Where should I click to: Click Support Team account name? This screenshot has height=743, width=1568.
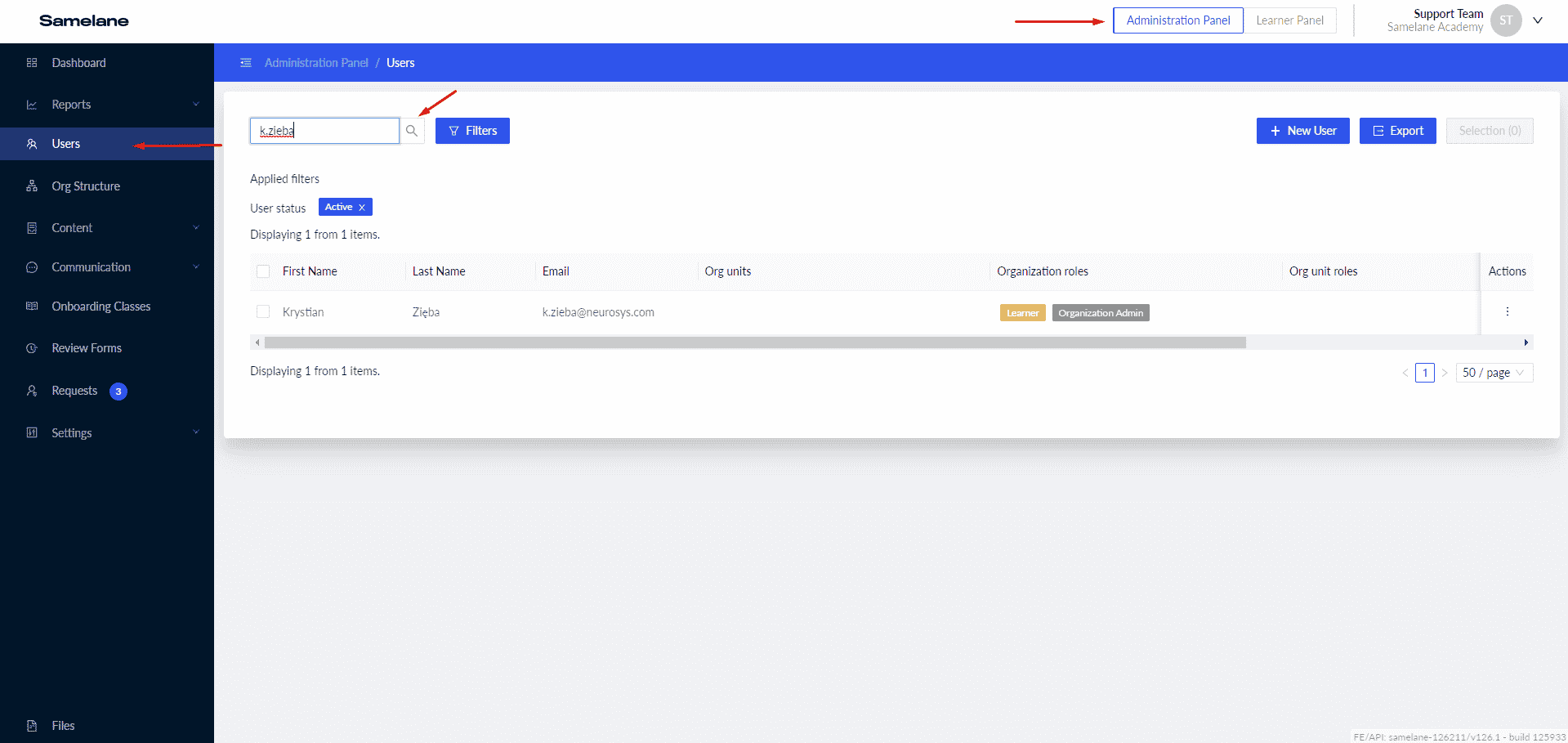[1449, 14]
